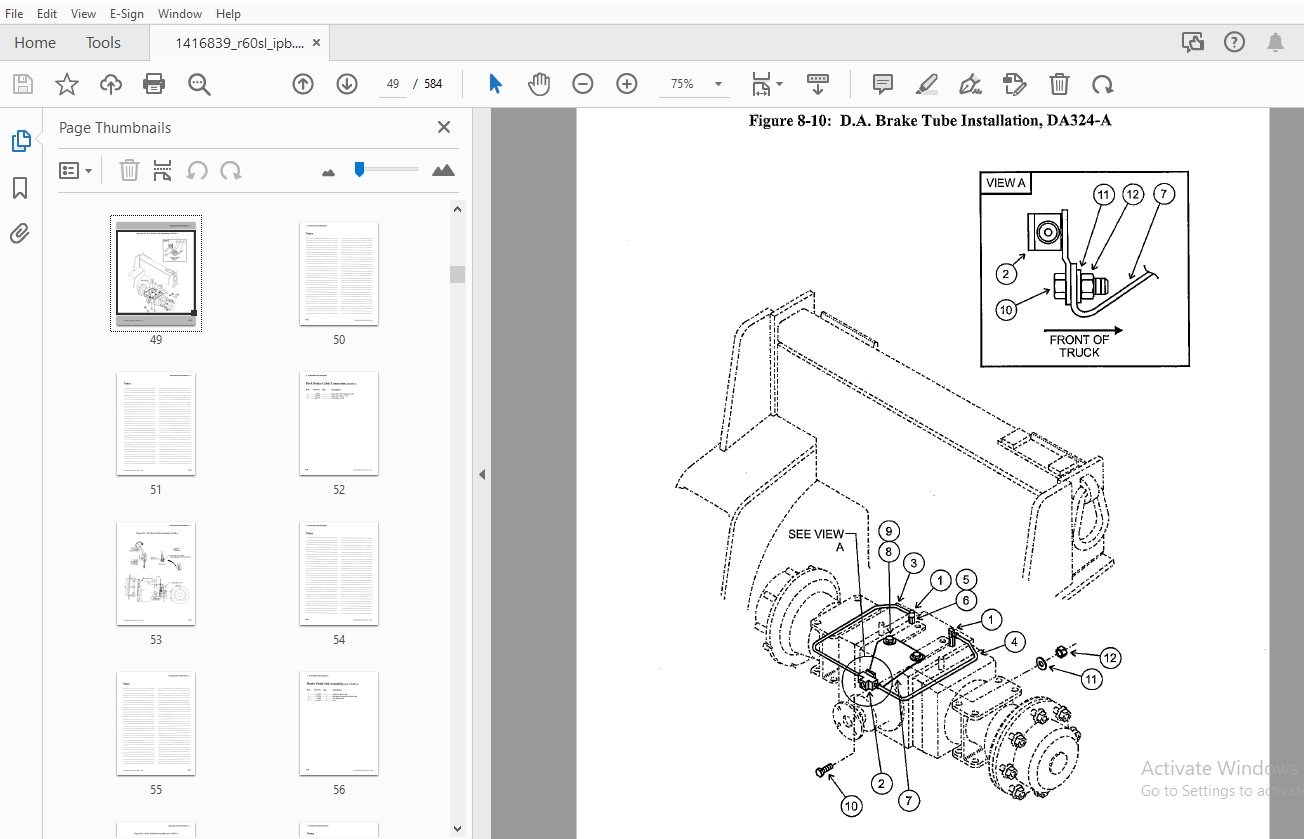Toggle read mode keyboard icon

pyautogui.click(x=818, y=84)
